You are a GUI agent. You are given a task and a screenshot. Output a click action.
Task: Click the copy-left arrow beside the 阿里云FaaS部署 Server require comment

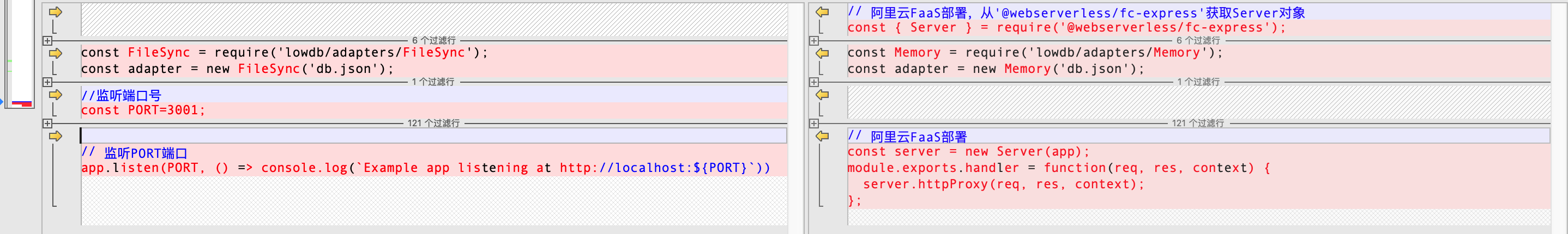pos(822,12)
